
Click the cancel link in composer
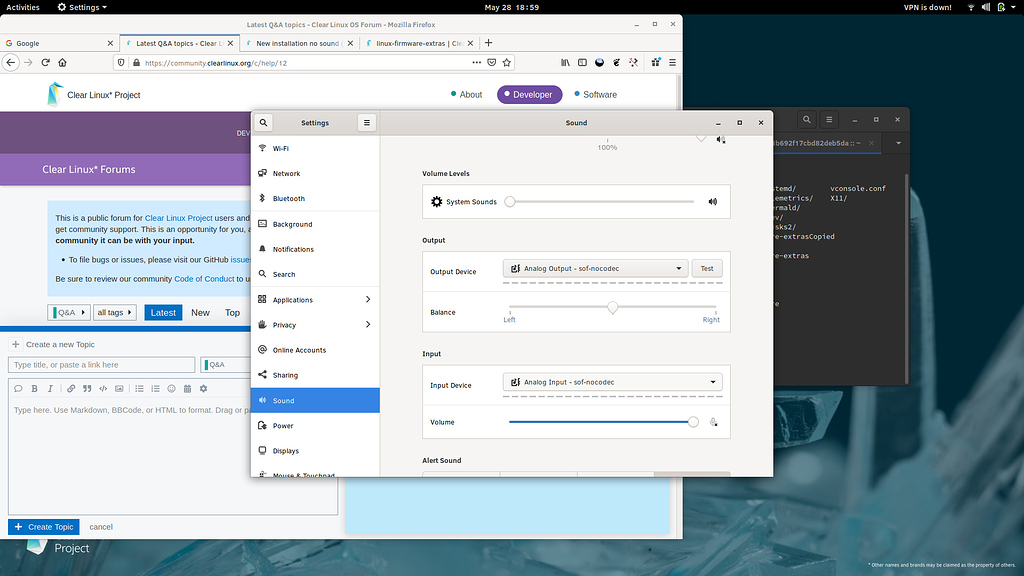(x=101, y=527)
